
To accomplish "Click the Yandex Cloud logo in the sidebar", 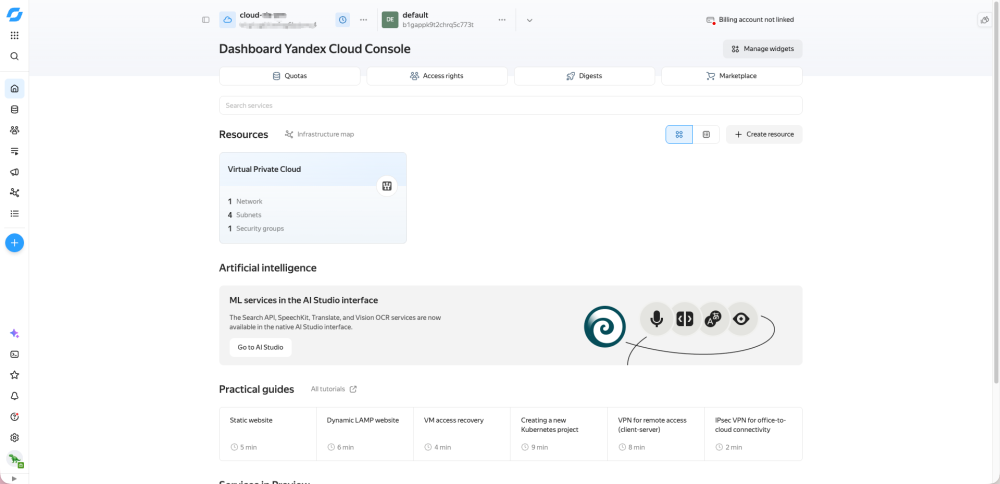I will (x=14, y=14).
